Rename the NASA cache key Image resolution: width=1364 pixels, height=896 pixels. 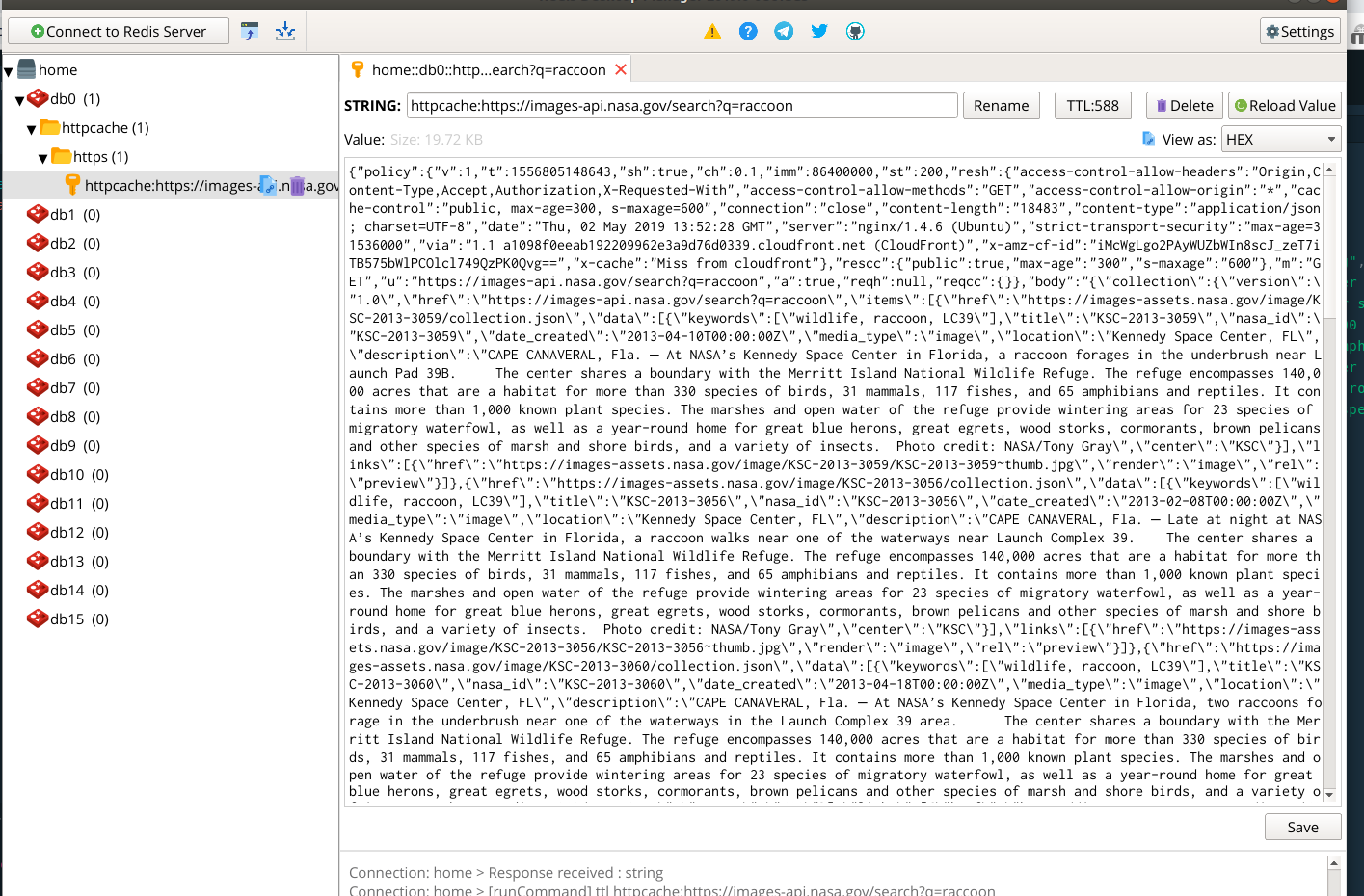[x=1001, y=105]
